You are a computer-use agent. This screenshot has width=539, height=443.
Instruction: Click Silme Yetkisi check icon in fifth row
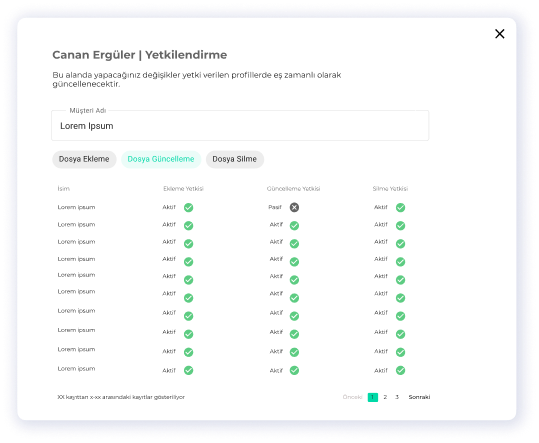[x=400, y=280]
